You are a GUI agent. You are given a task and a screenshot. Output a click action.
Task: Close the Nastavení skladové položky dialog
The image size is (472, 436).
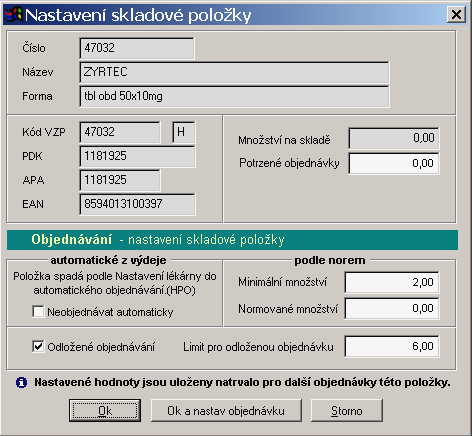click(456, 15)
